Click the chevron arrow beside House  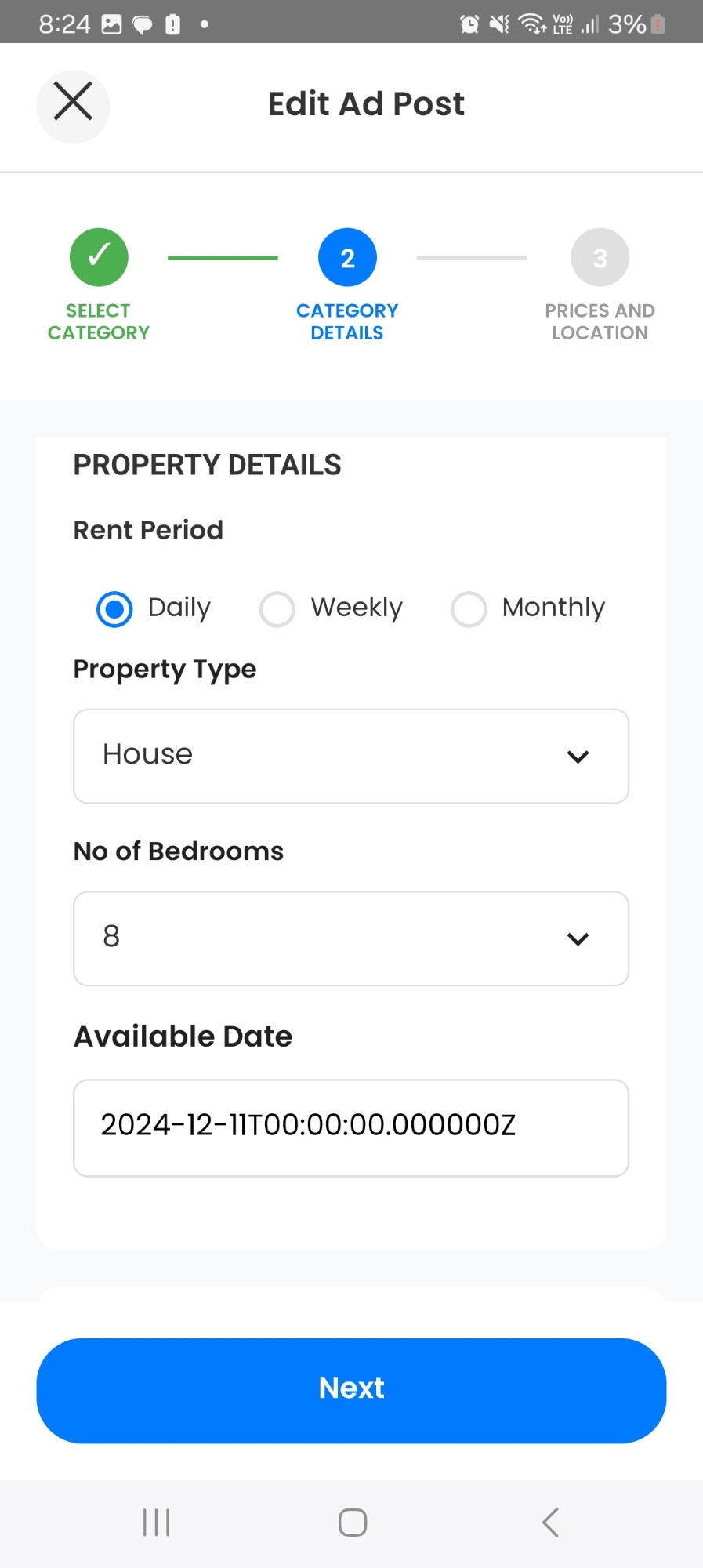point(578,757)
